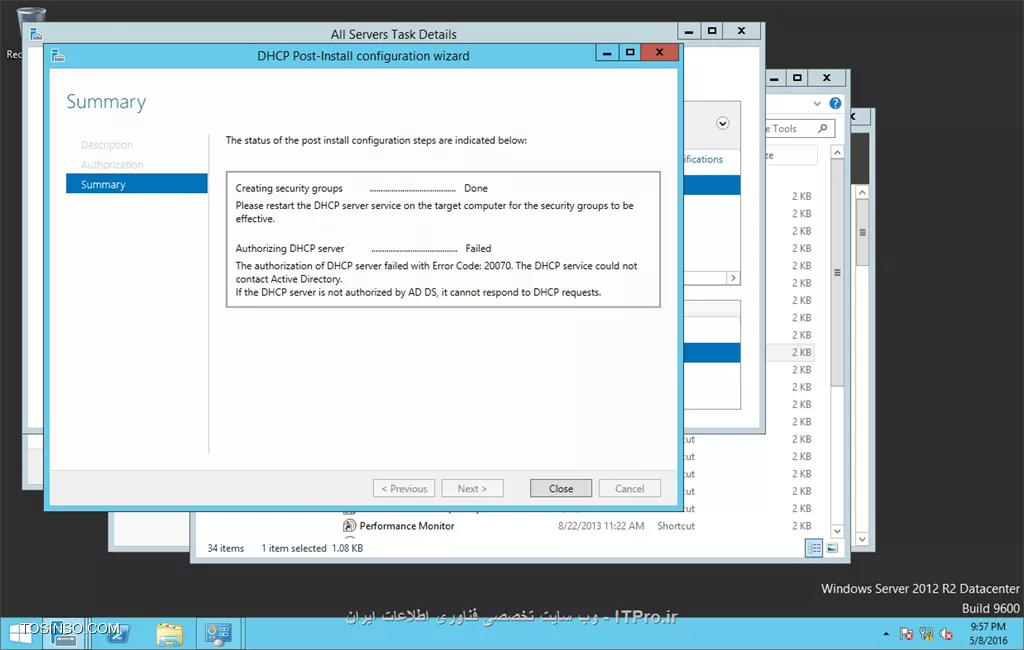Image resolution: width=1024 pixels, height=650 pixels.
Task: Click the Performance Monitor shortcut icon
Action: (x=349, y=526)
